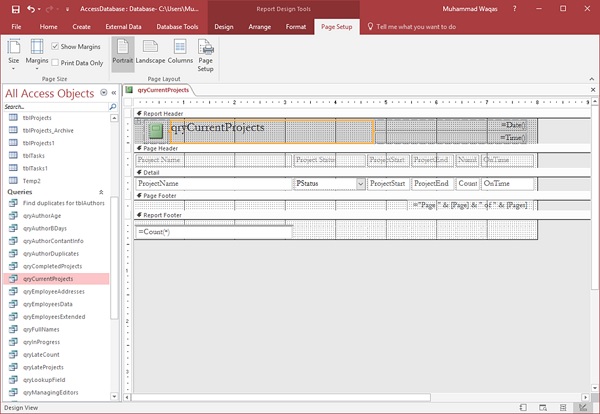600x414 pixels.
Task: Switch to the Arrange ribbon tab
Action: [x=257, y=25]
